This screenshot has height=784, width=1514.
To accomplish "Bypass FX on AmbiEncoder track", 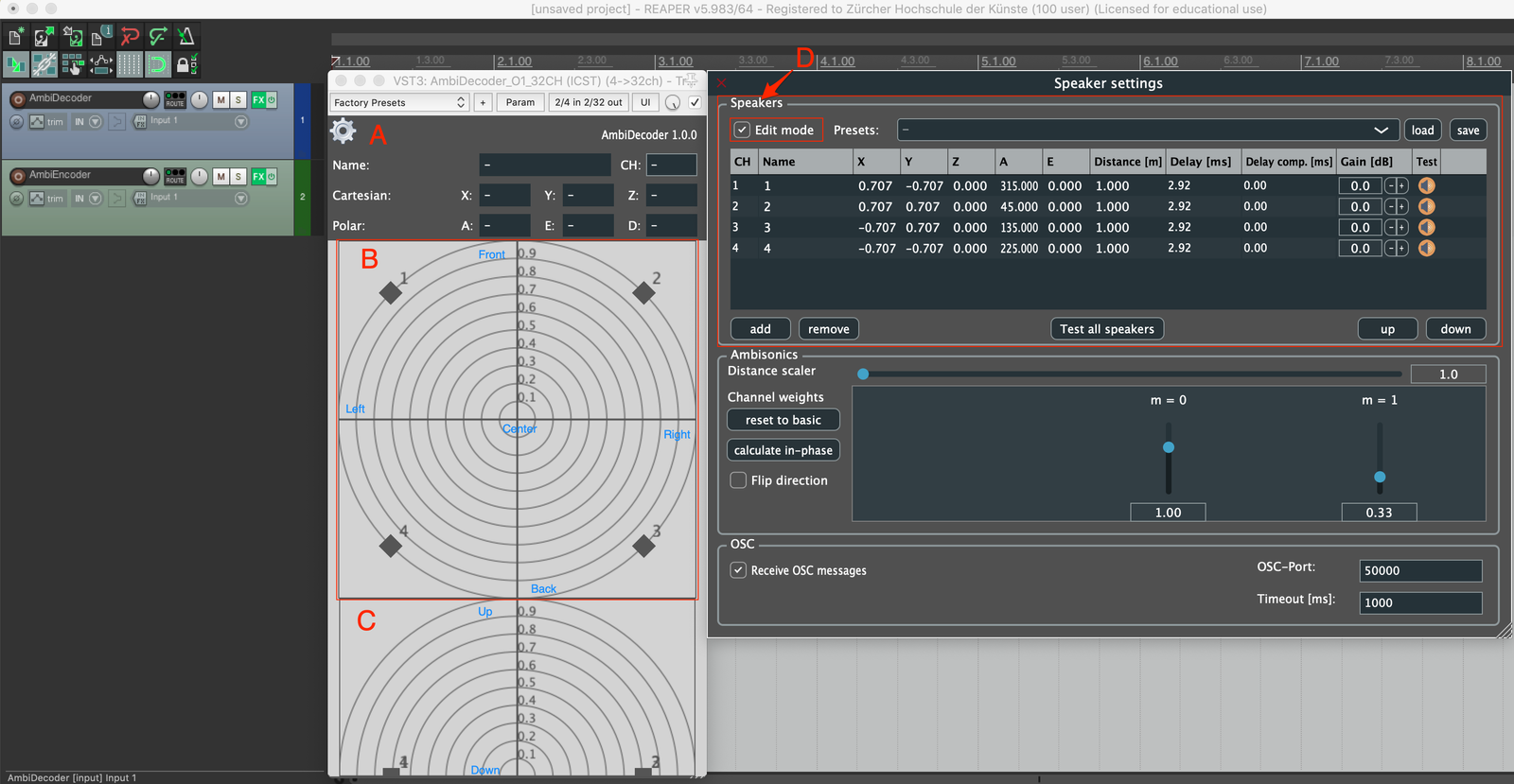I will (272, 176).
